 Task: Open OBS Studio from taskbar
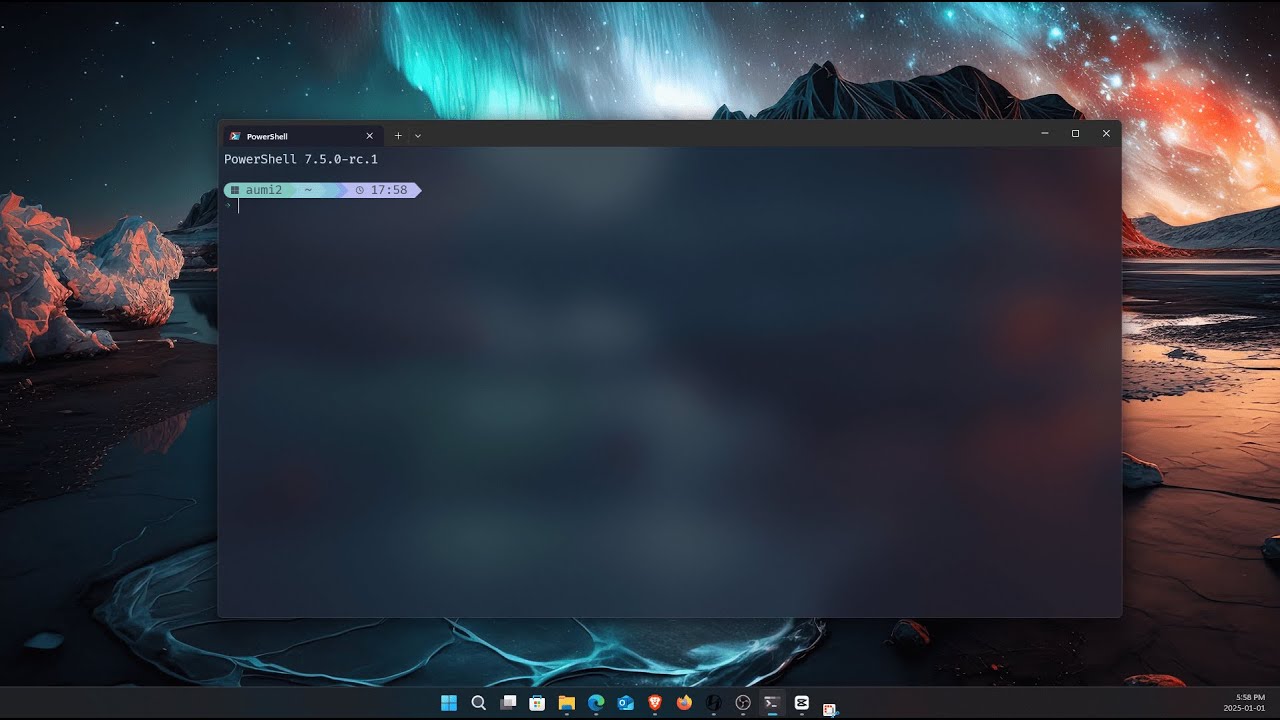(x=743, y=703)
